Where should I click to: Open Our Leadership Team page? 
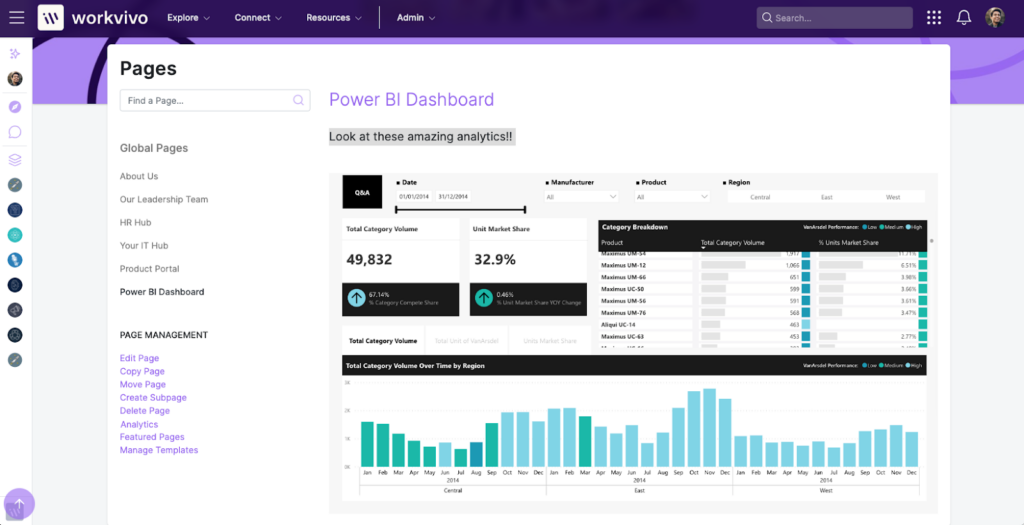point(164,199)
